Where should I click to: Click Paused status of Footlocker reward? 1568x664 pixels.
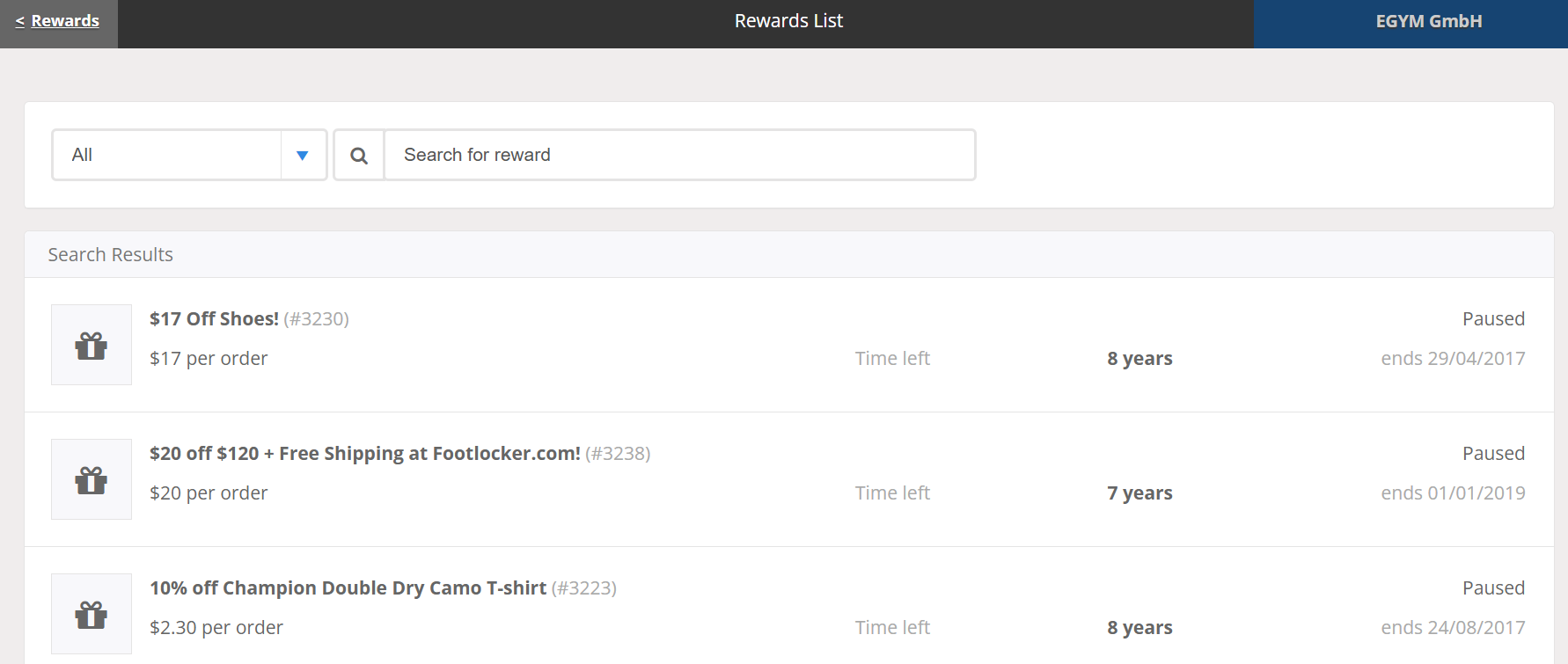coord(1493,454)
